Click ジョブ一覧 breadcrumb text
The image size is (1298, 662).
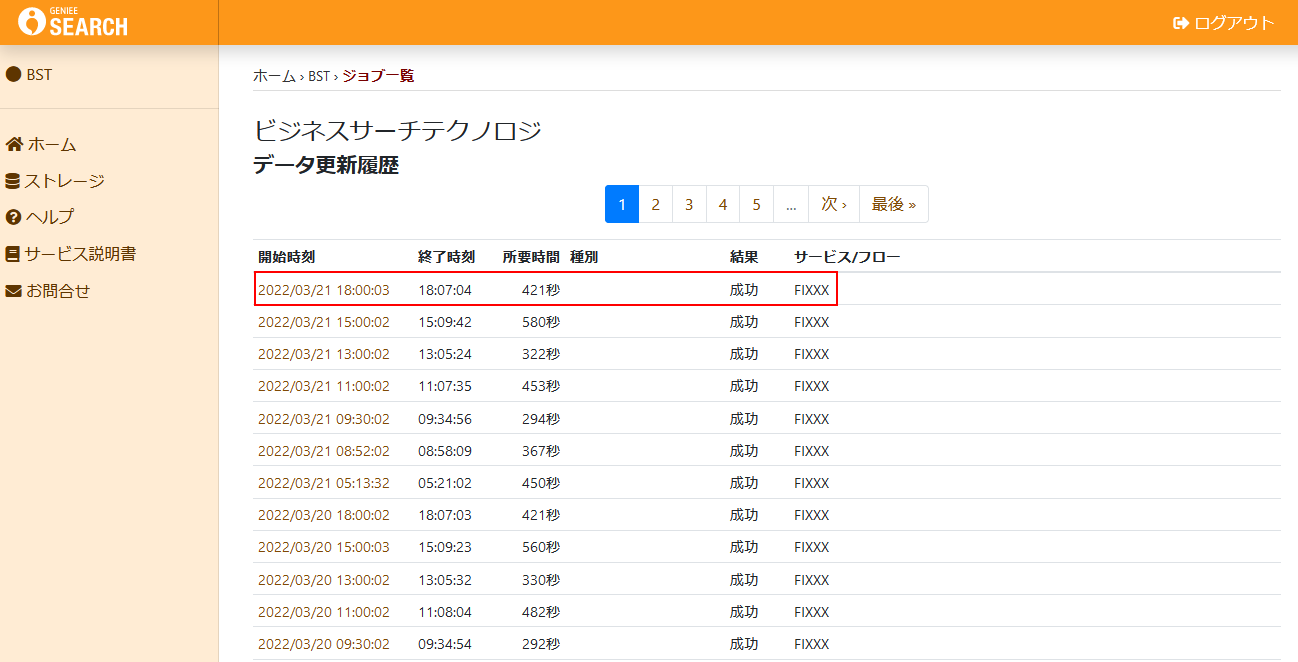tap(378, 76)
